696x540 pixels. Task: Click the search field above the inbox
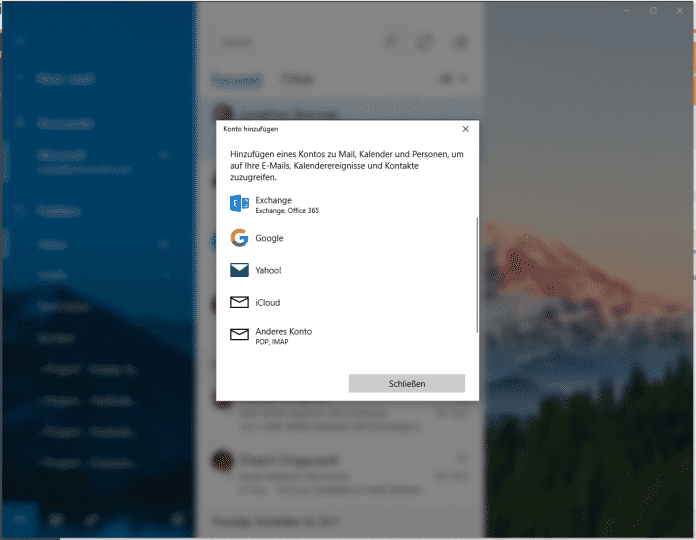[290, 43]
